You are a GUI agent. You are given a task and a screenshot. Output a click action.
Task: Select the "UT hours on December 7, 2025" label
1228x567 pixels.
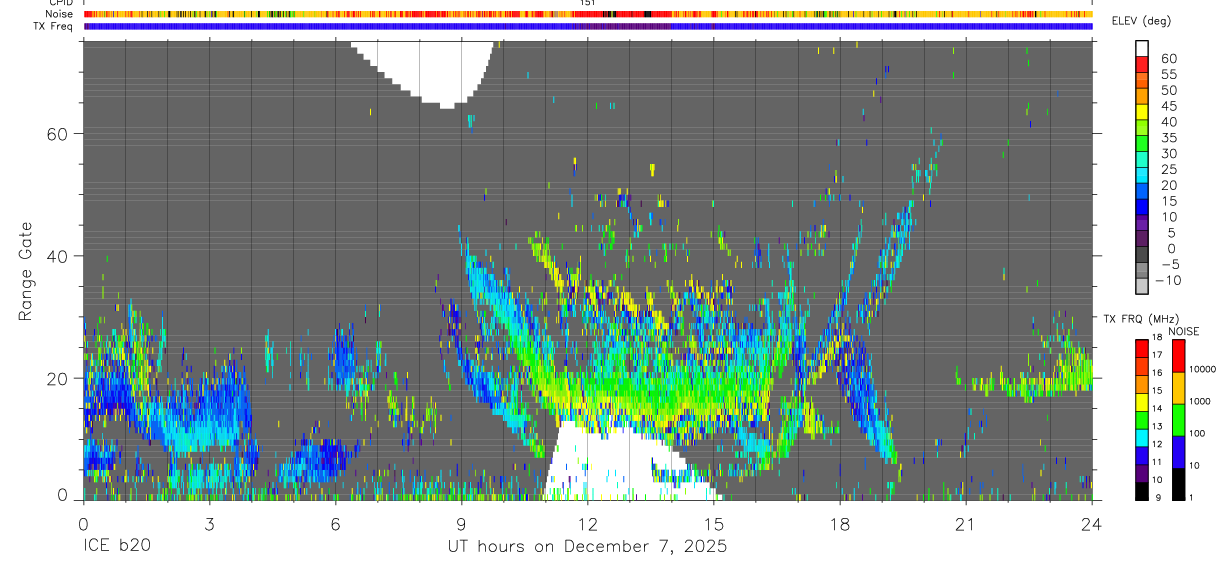587,547
